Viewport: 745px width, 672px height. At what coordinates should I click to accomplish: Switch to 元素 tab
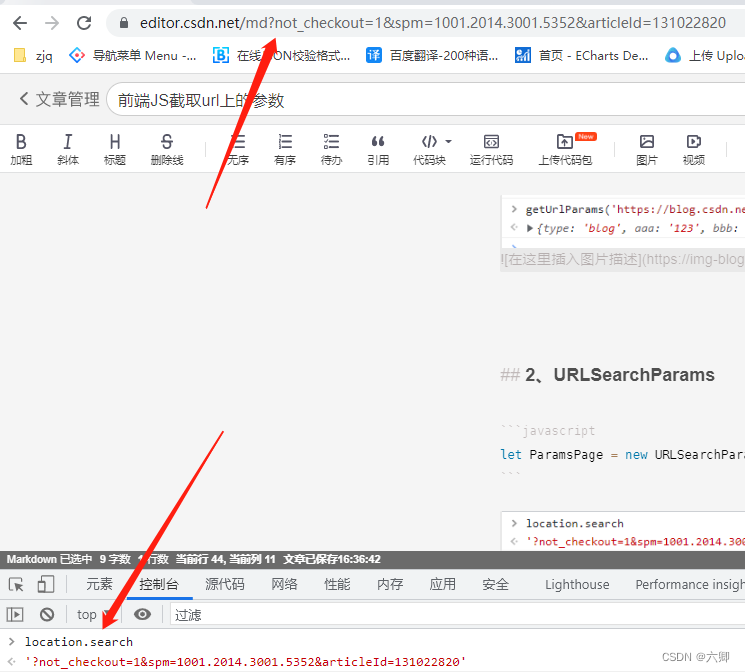99,584
